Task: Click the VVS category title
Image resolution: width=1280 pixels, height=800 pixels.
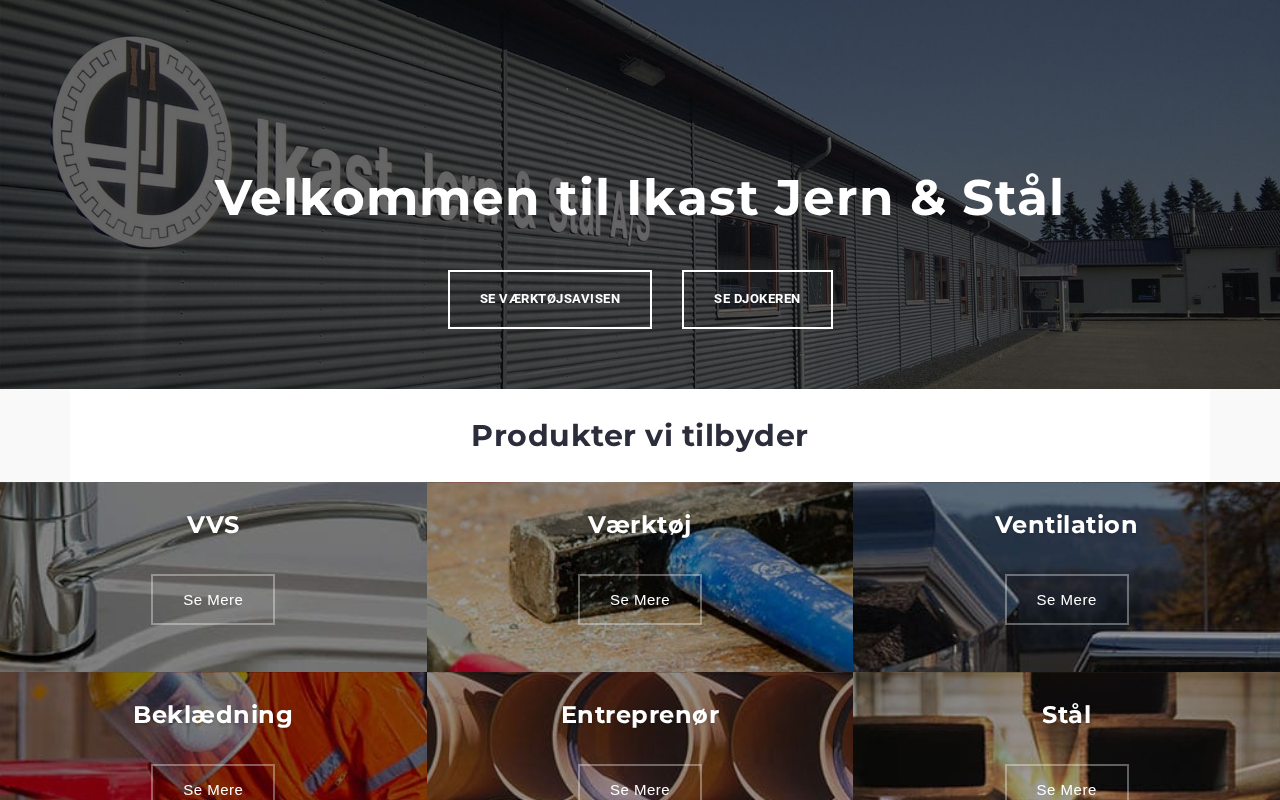Action: (213, 525)
